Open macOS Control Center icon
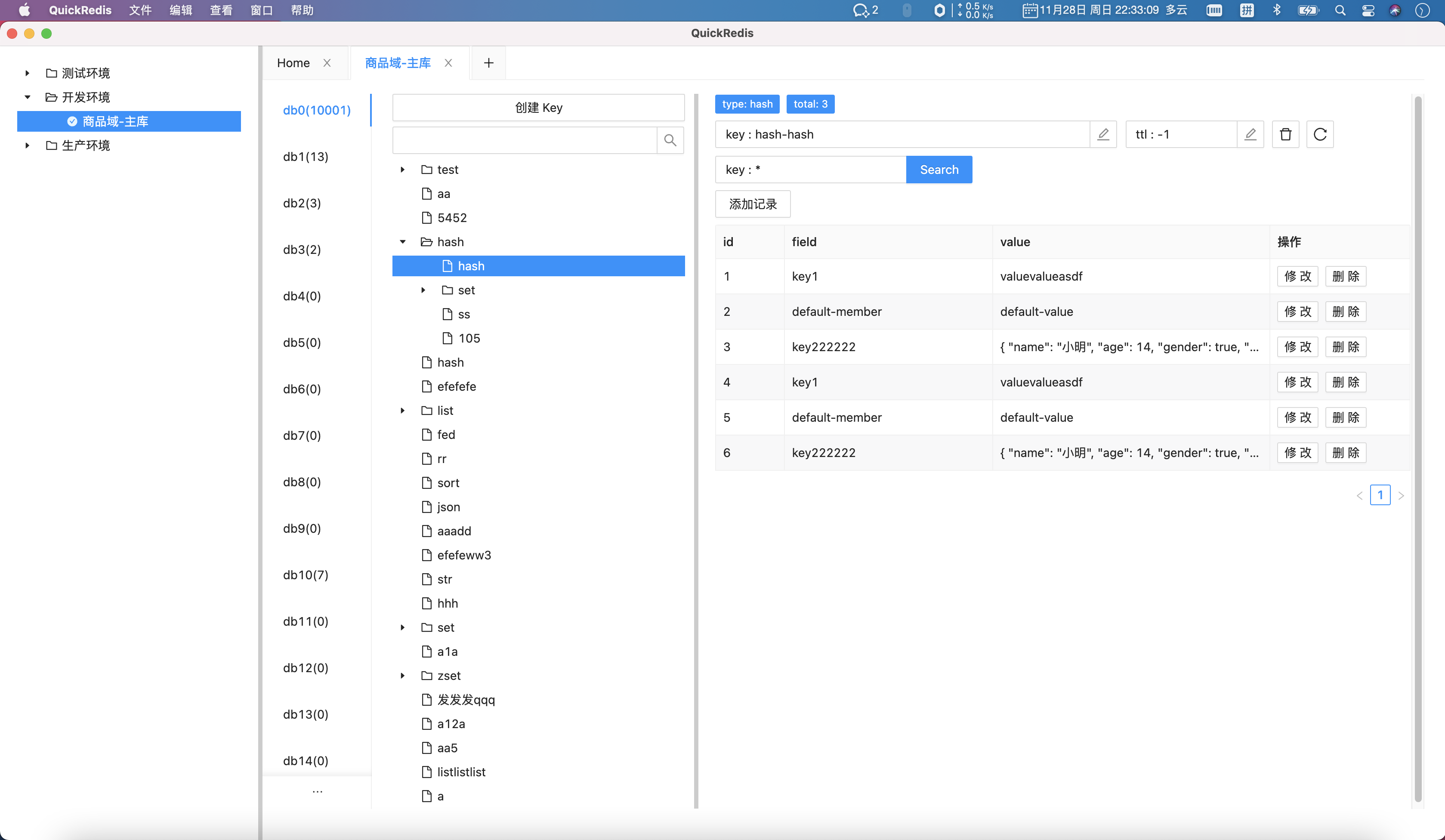 pyautogui.click(x=1368, y=10)
